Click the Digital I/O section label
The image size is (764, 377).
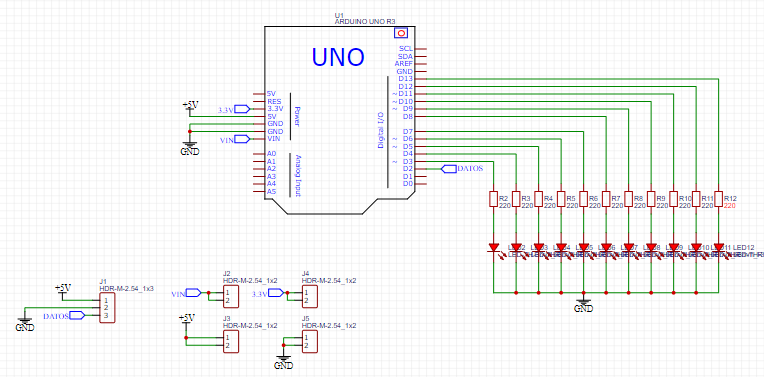tap(381, 130)
